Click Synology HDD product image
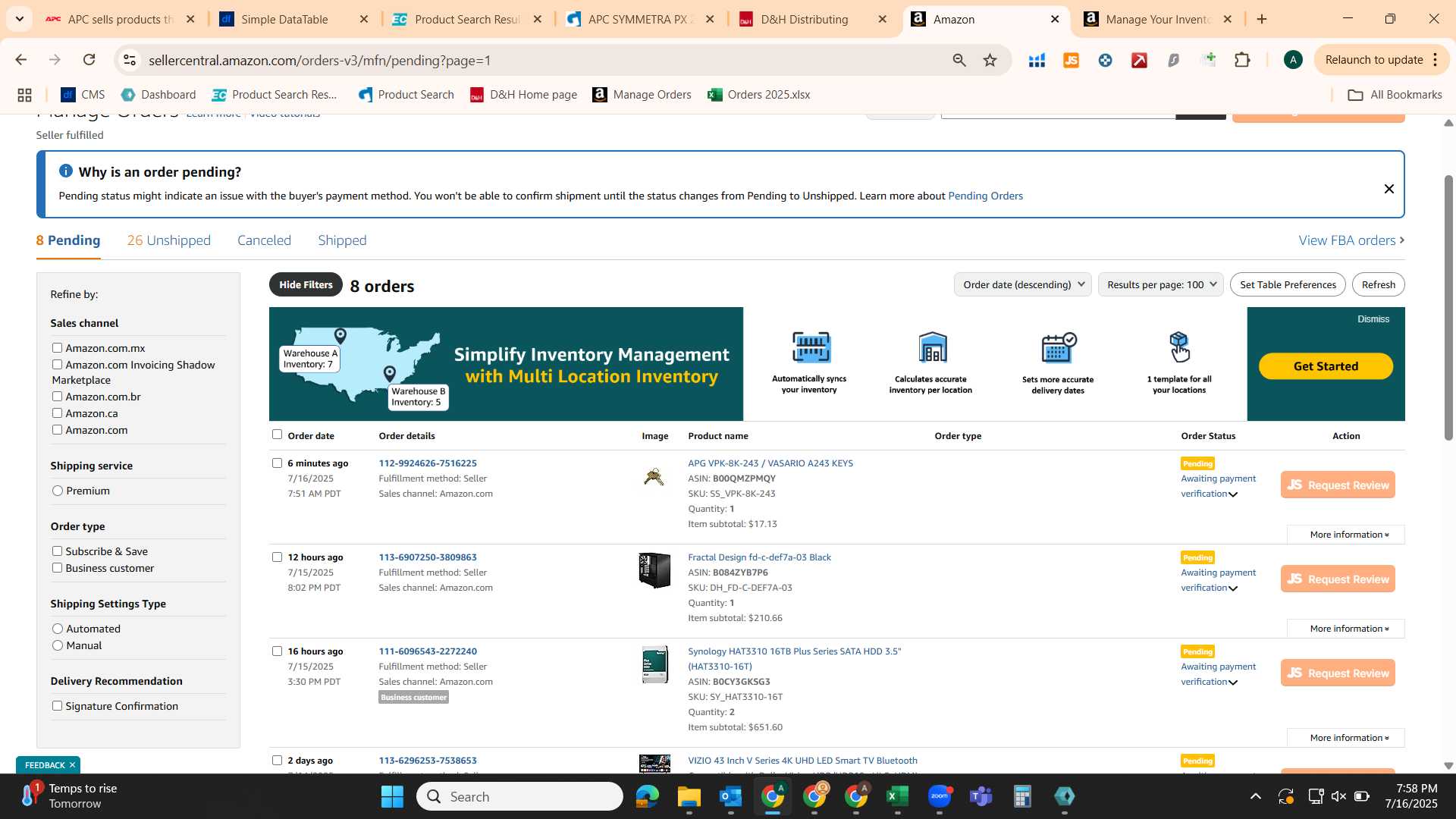Screen dimensions: 1456x819 [654, 664]
